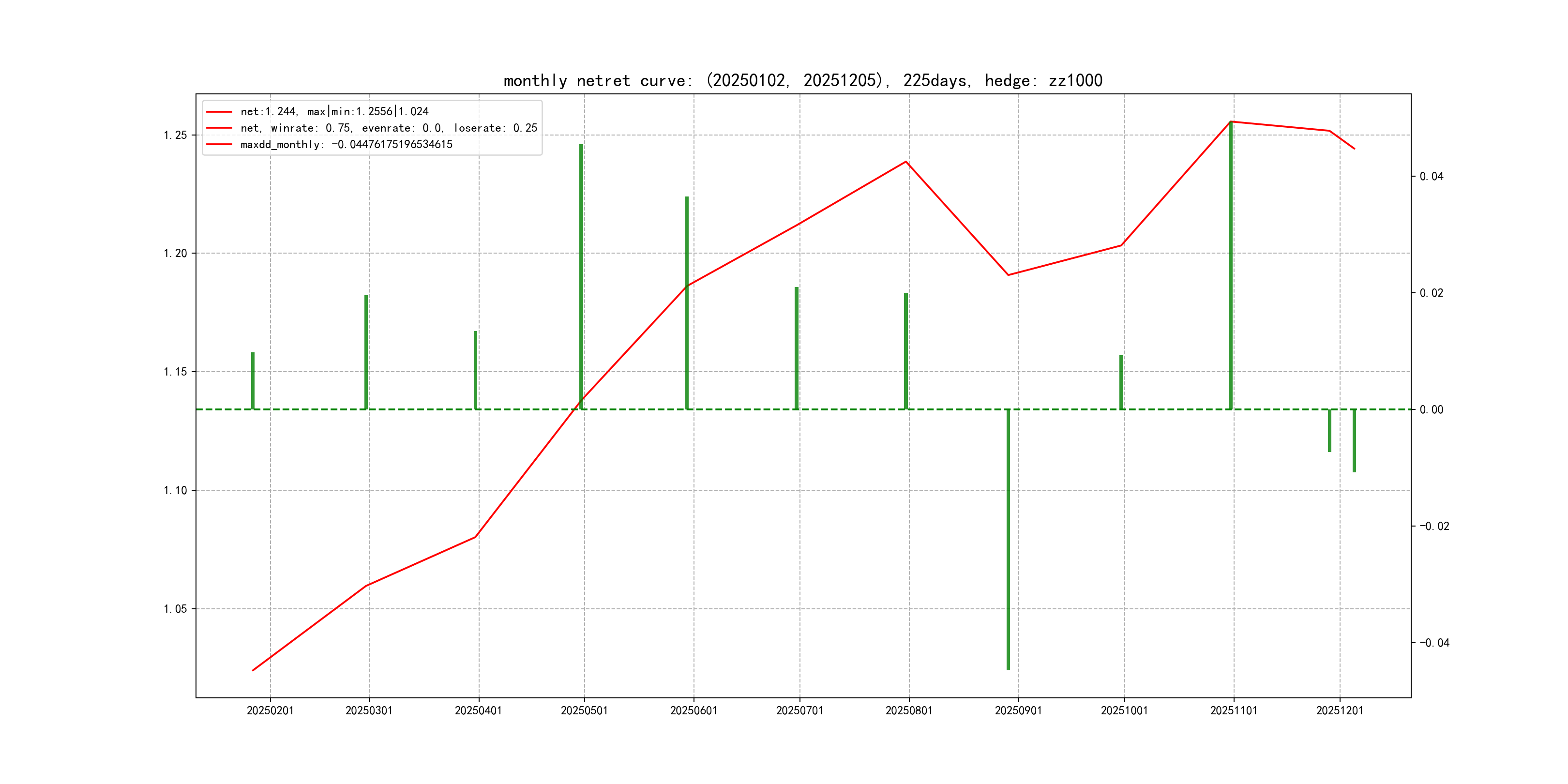Click the 0.00 right axis tick label
This screenshot has height=784, width=1568.
(x=1432, y=409)
